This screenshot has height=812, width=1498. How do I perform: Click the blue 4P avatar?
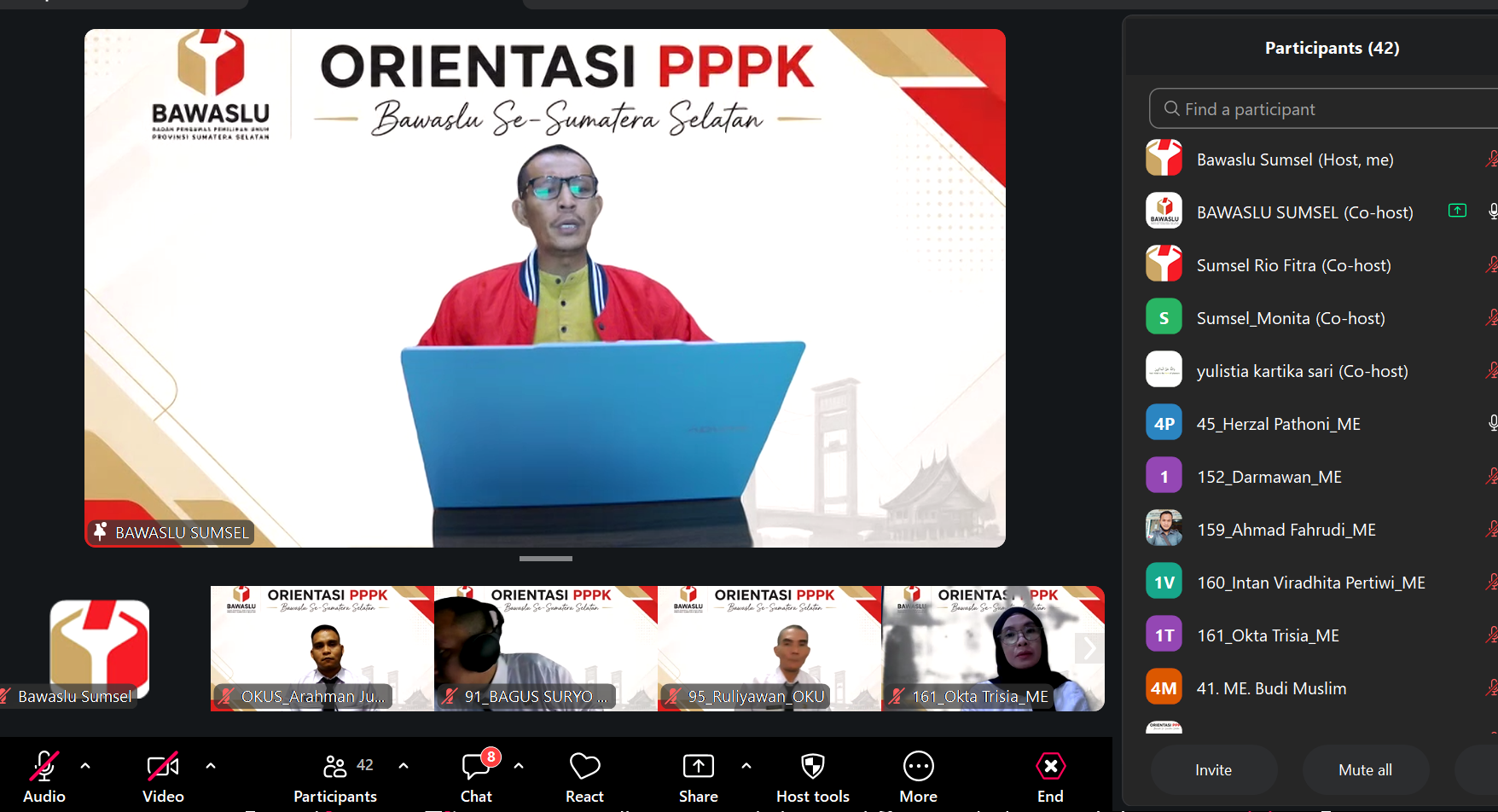1164,423
